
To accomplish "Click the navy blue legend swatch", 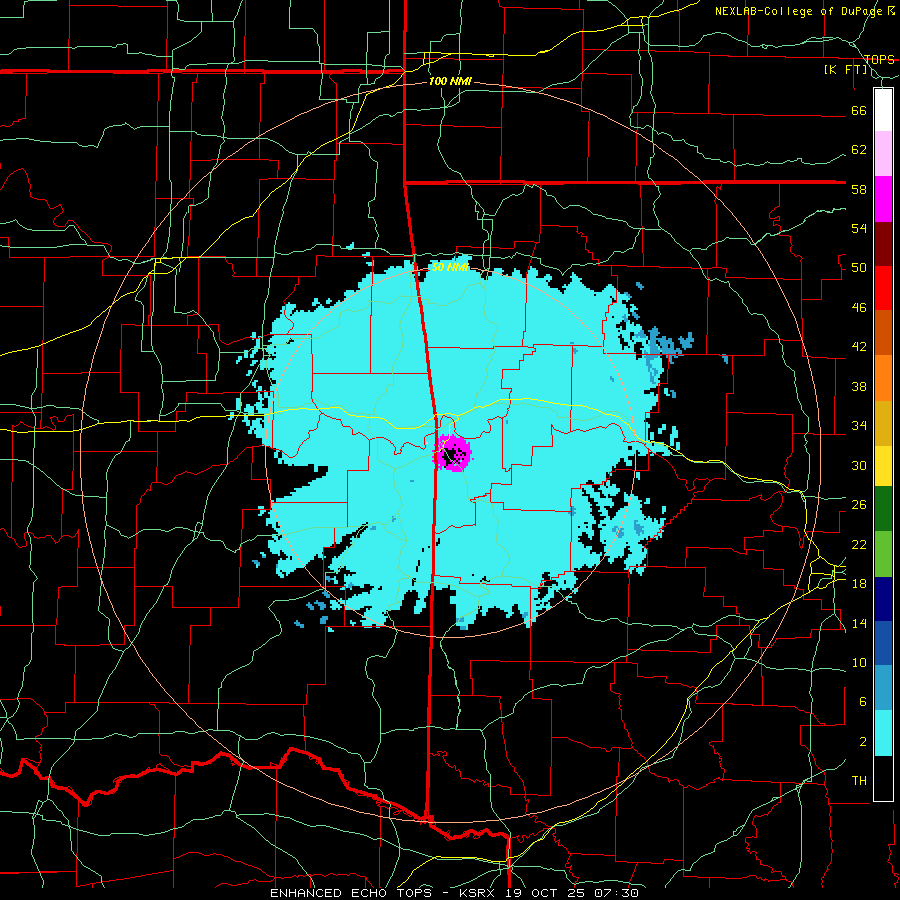I will [x=883, y=599].
